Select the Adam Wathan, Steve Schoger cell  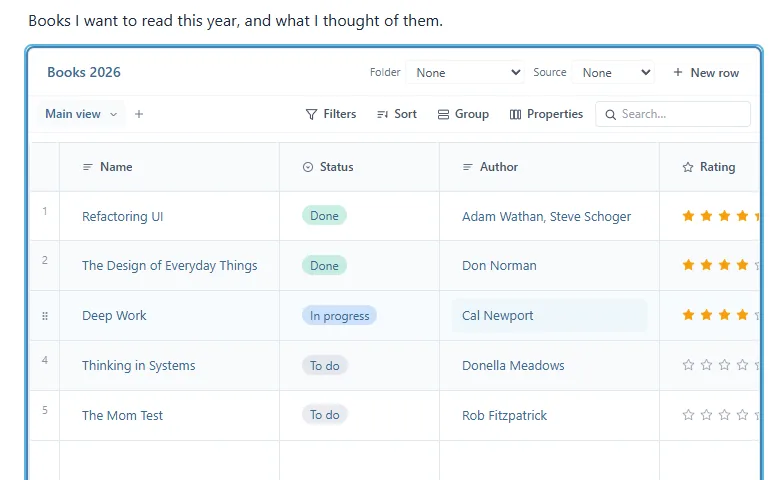(549, 216)
